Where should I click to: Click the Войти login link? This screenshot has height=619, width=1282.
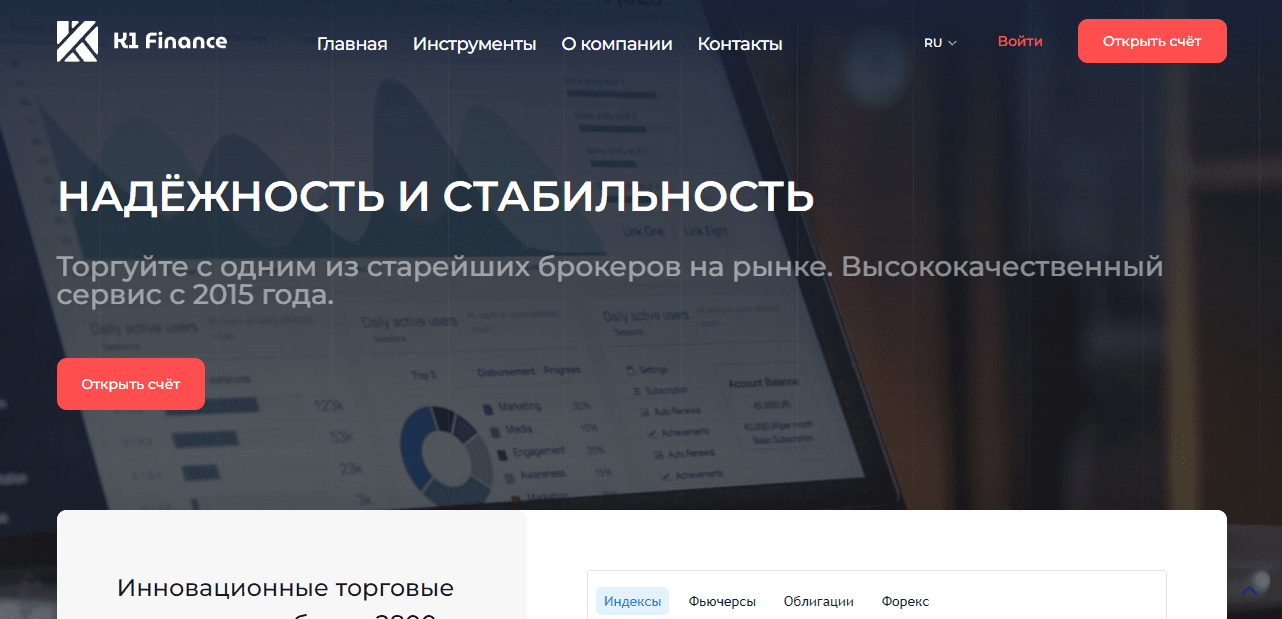[x=1020, y=41]
